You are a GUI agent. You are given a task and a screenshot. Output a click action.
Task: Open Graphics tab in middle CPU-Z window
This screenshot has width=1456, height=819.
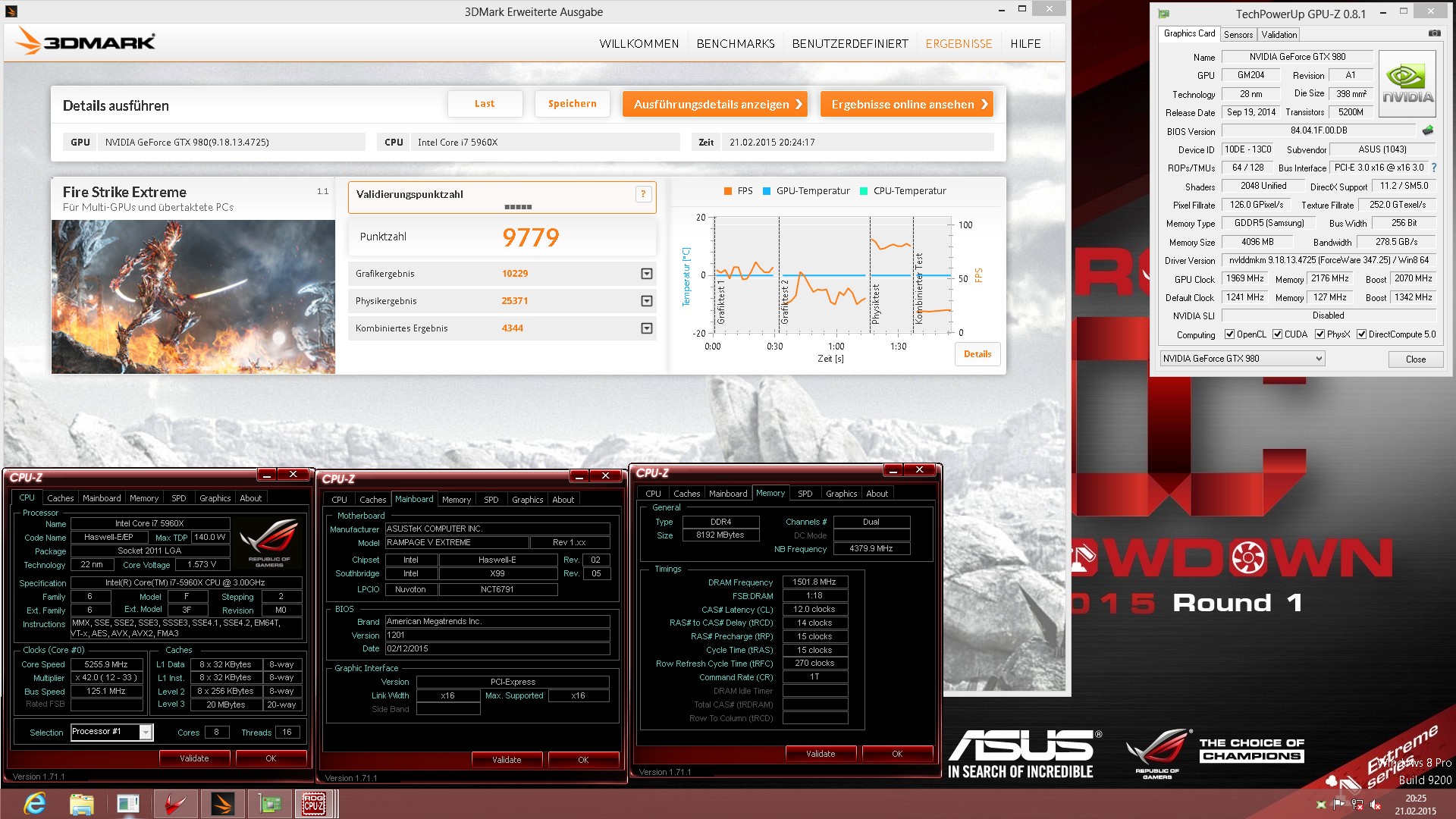[528, 500]
